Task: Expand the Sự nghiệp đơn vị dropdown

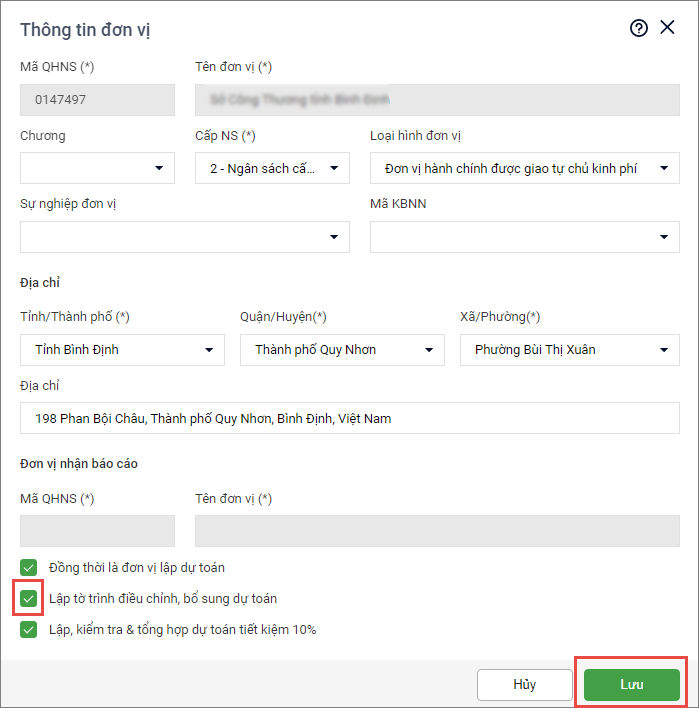Action: coord(184,237)
